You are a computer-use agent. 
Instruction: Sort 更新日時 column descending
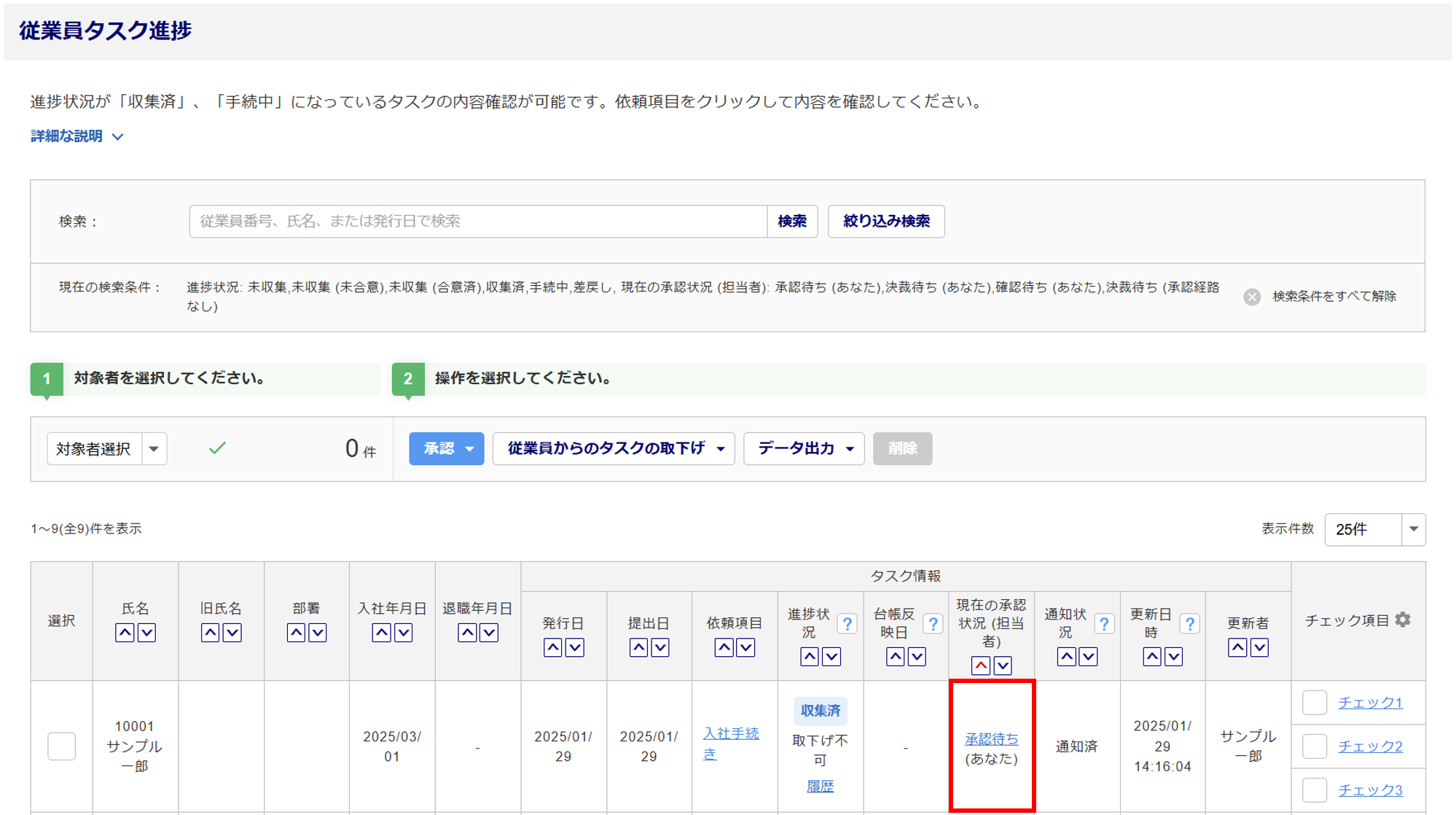click(1174, 657)
